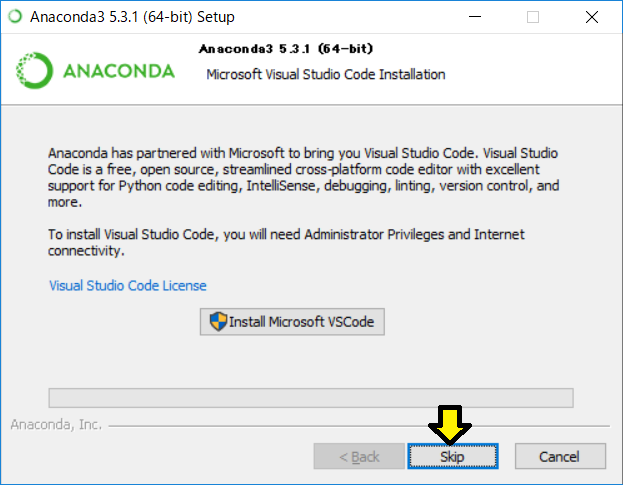The image size is (623, 485).
Task: Click the Anaconda icon in the title bar
Action: click(15, 17)
